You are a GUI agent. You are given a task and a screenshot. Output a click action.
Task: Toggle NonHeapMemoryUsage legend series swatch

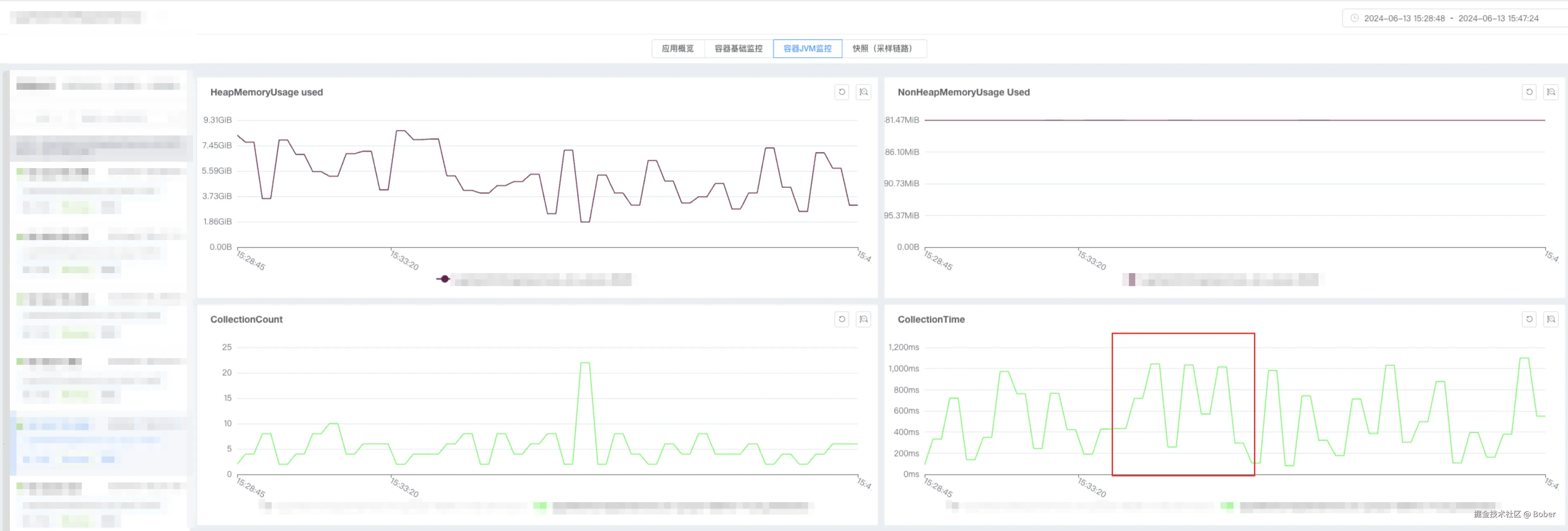point(1131,279)
